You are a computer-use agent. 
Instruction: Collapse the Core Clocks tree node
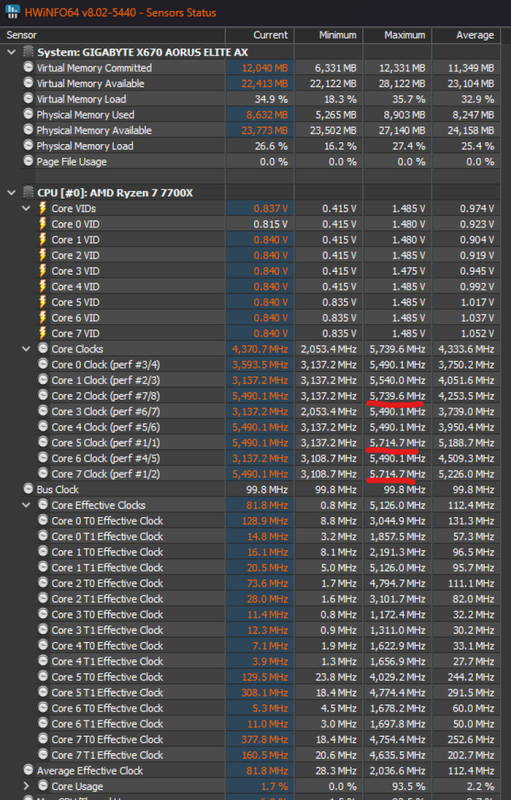pos(27,349)
